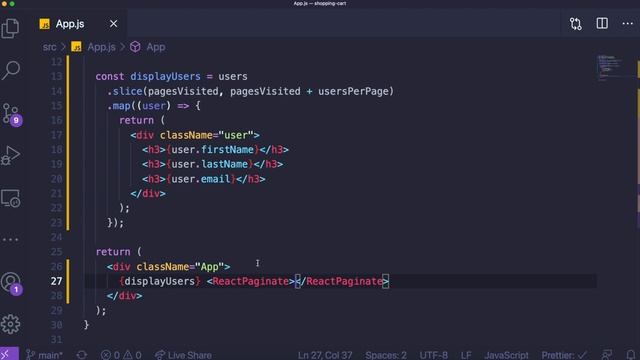Click displayUsers variable on line 13
Screen dimensions: 640x360
pyautogui.click(x=165, y=76)
